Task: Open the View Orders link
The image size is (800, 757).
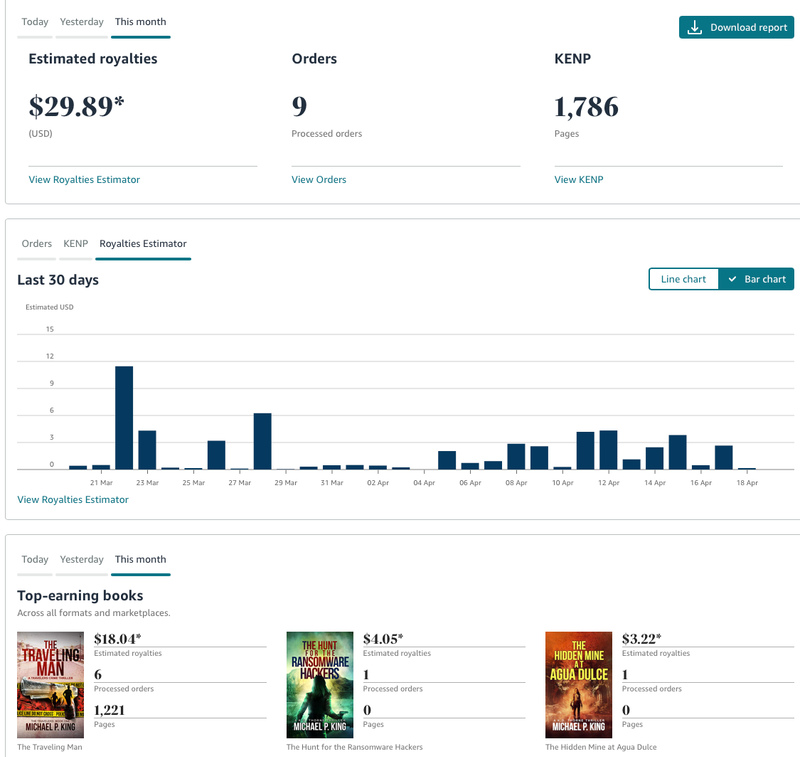Action: tap(319, 180)
